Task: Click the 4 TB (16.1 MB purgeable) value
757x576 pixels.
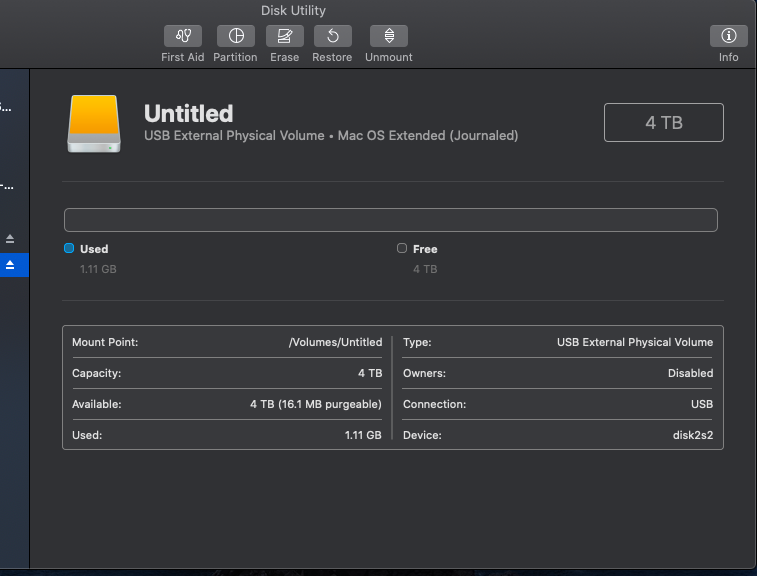Action: (316, 404)
